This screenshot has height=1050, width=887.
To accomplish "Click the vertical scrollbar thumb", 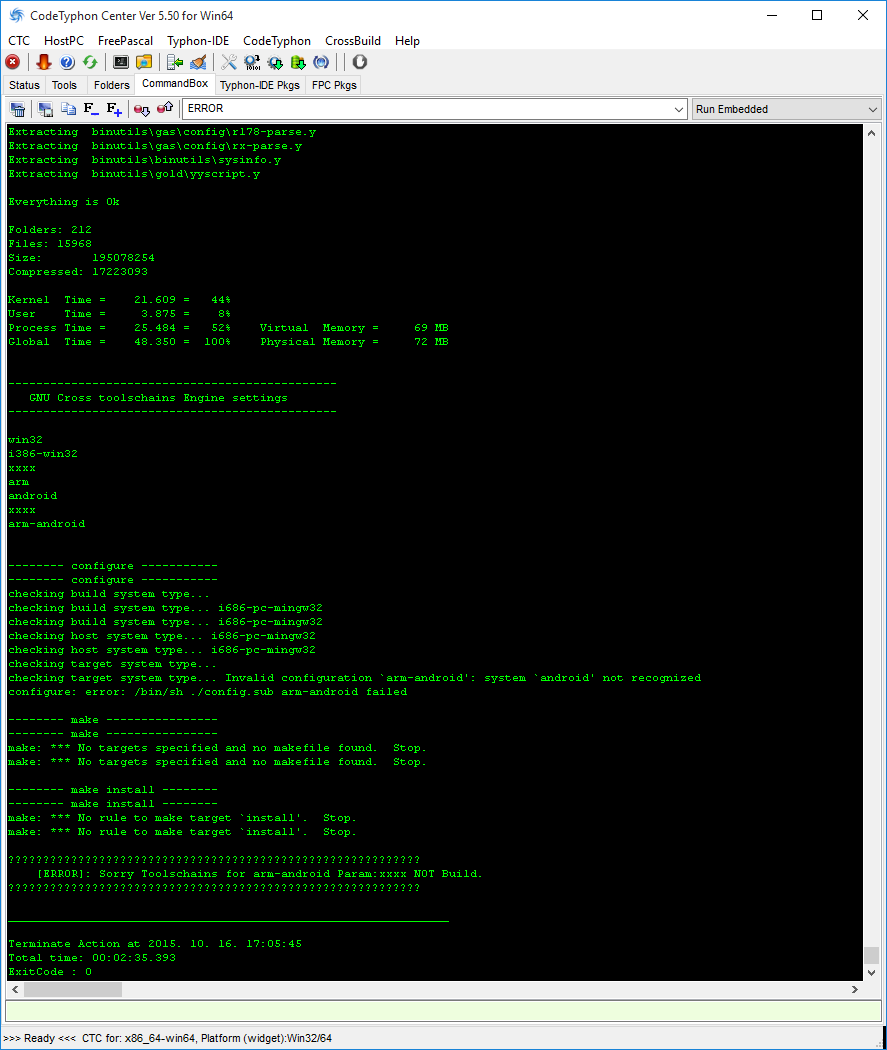I will pos(871,954).
